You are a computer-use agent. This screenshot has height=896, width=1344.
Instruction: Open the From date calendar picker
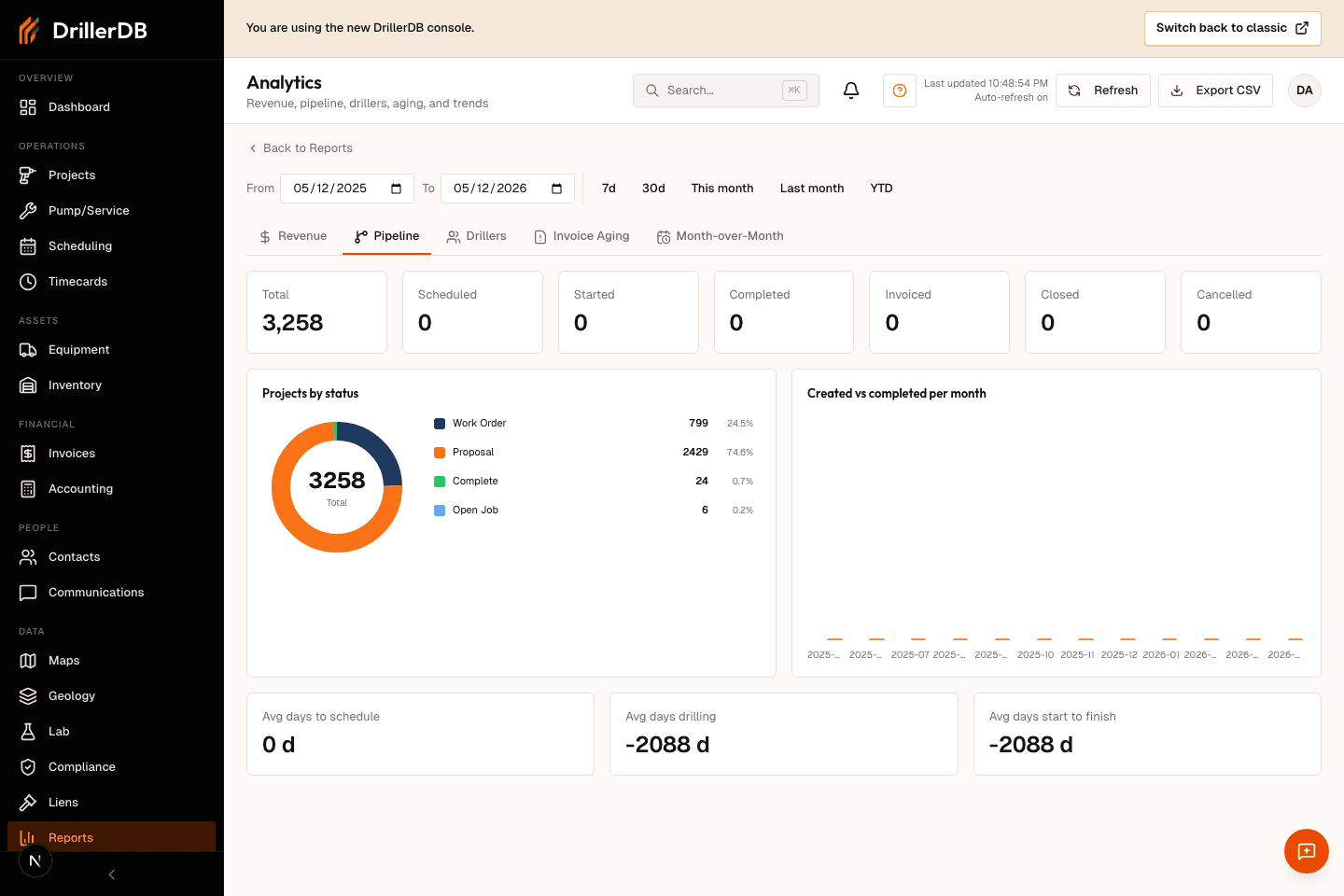coord(396,189)
